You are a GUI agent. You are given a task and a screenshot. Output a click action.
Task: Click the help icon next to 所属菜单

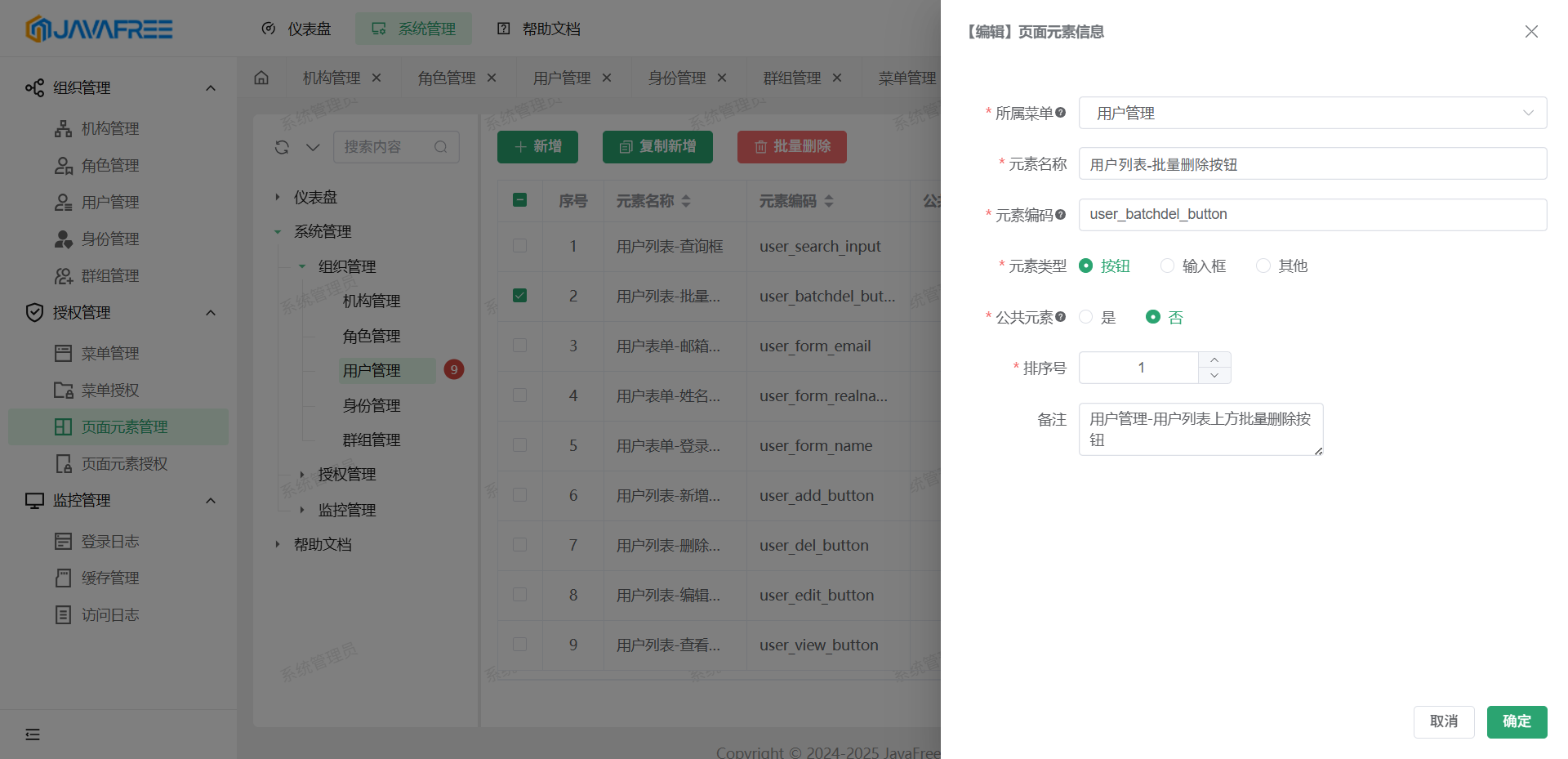(1060, 113)
